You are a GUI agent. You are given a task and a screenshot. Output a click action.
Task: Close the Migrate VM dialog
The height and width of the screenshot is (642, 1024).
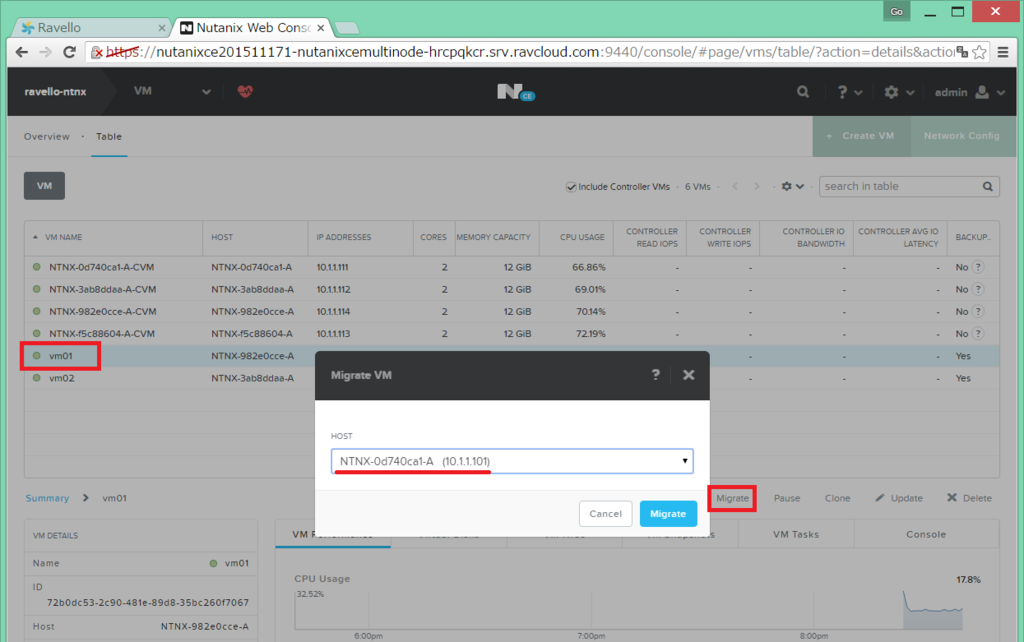[688, 375]
